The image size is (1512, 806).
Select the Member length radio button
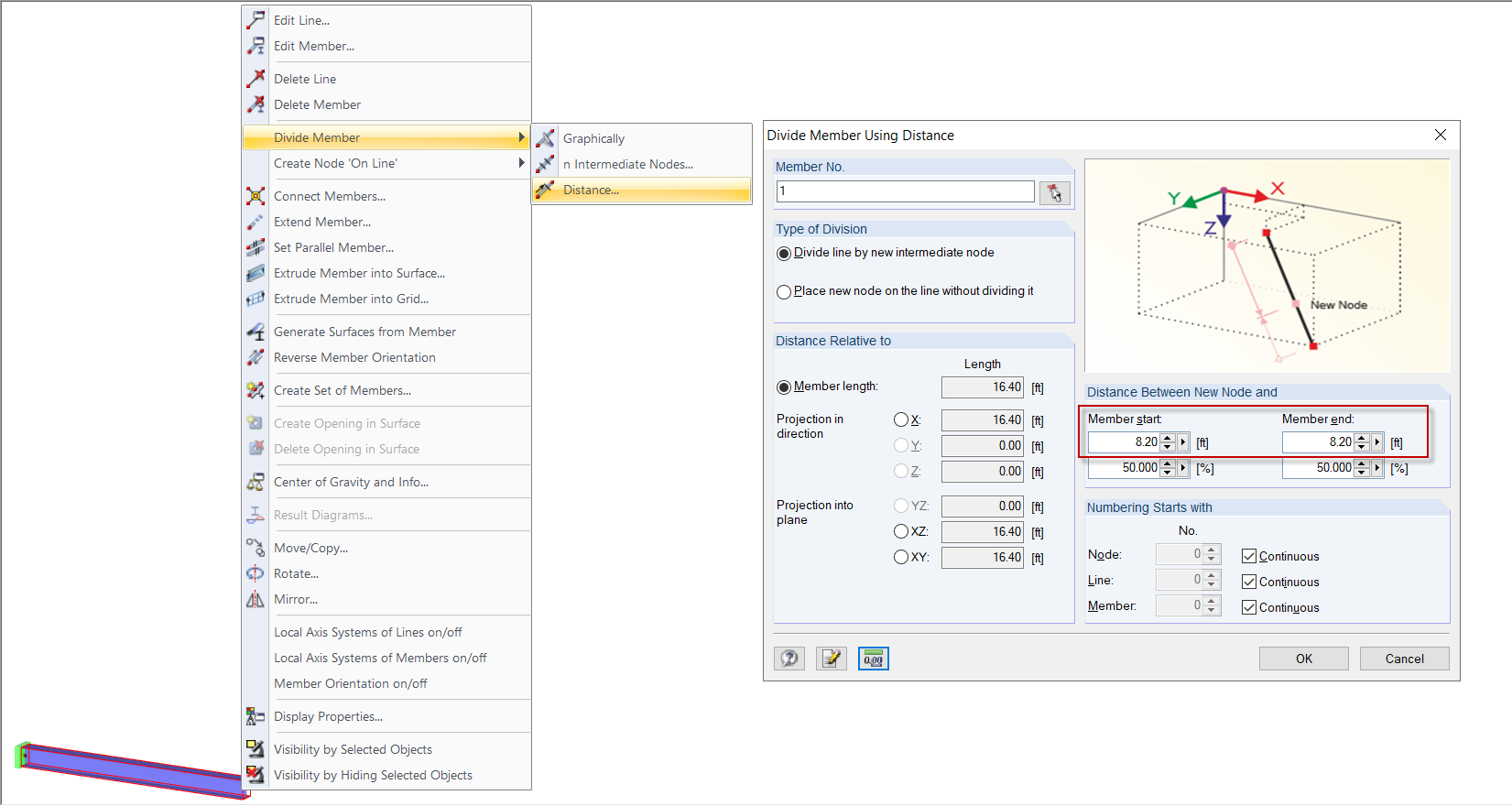click(x=784, y=387)
